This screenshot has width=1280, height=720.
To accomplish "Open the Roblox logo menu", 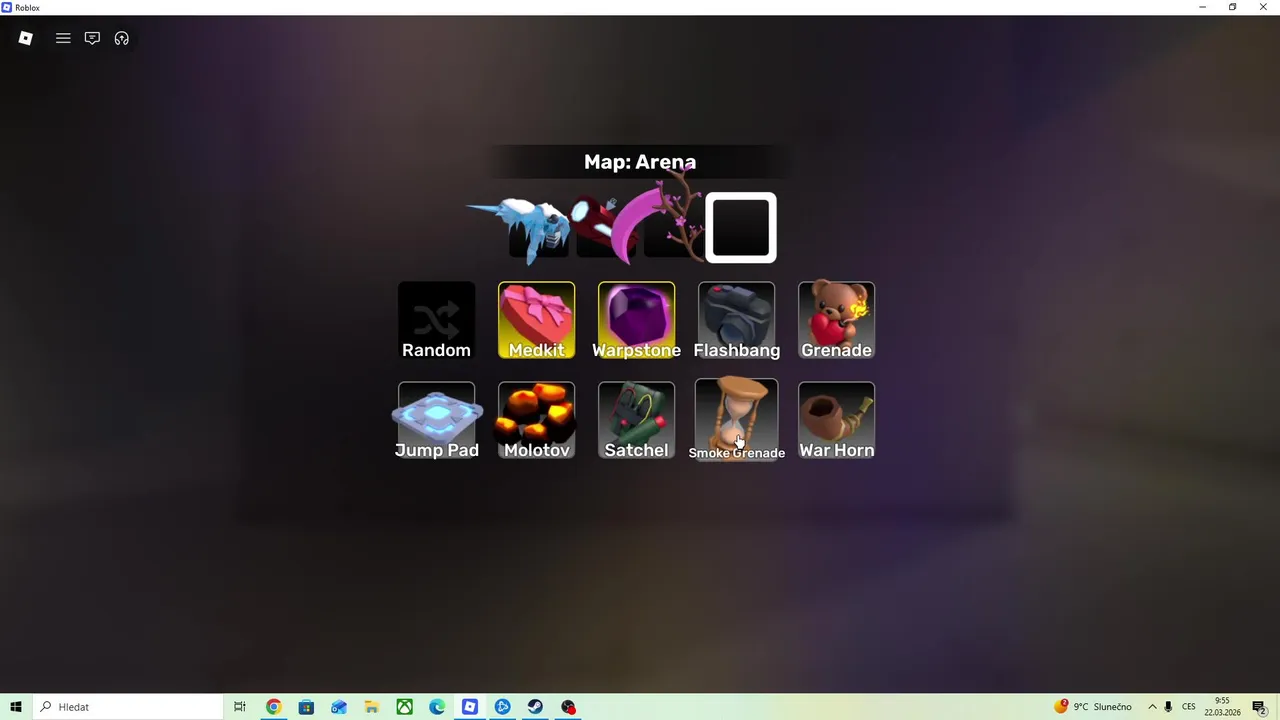I will [x=26, y=38].
